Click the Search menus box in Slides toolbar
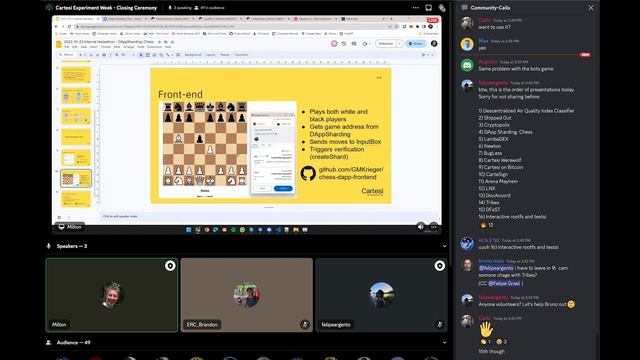 [x=67, y=55]
